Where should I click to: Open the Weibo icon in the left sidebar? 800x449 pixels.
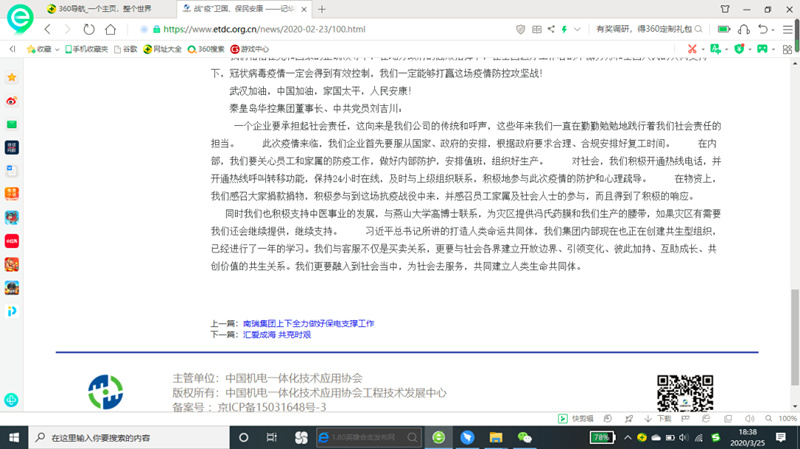(12, 101)
